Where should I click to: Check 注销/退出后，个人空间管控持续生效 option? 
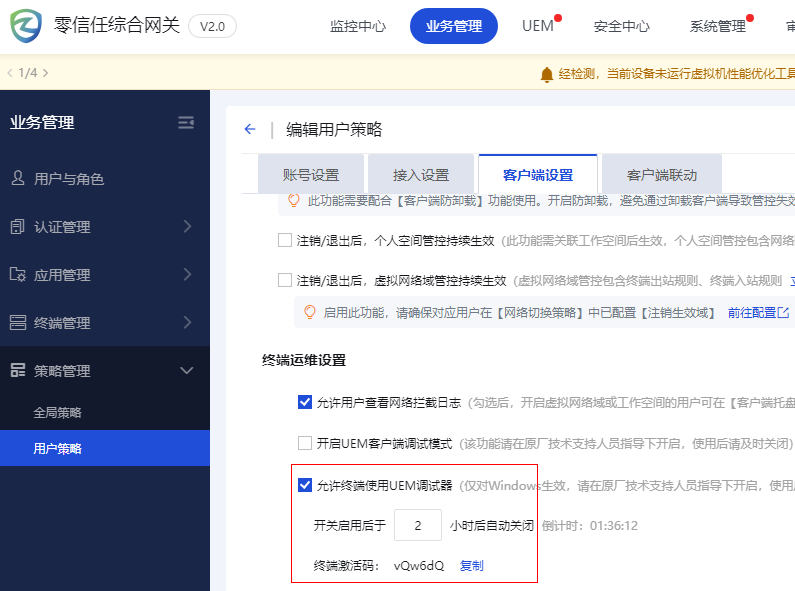click(x=285, y=240)
